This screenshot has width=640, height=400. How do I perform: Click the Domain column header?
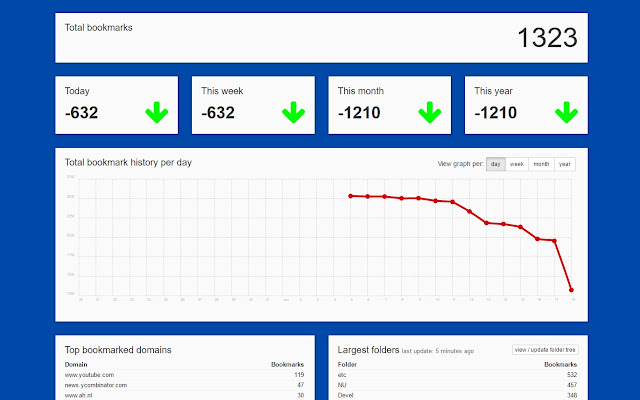tap(76, 364)
